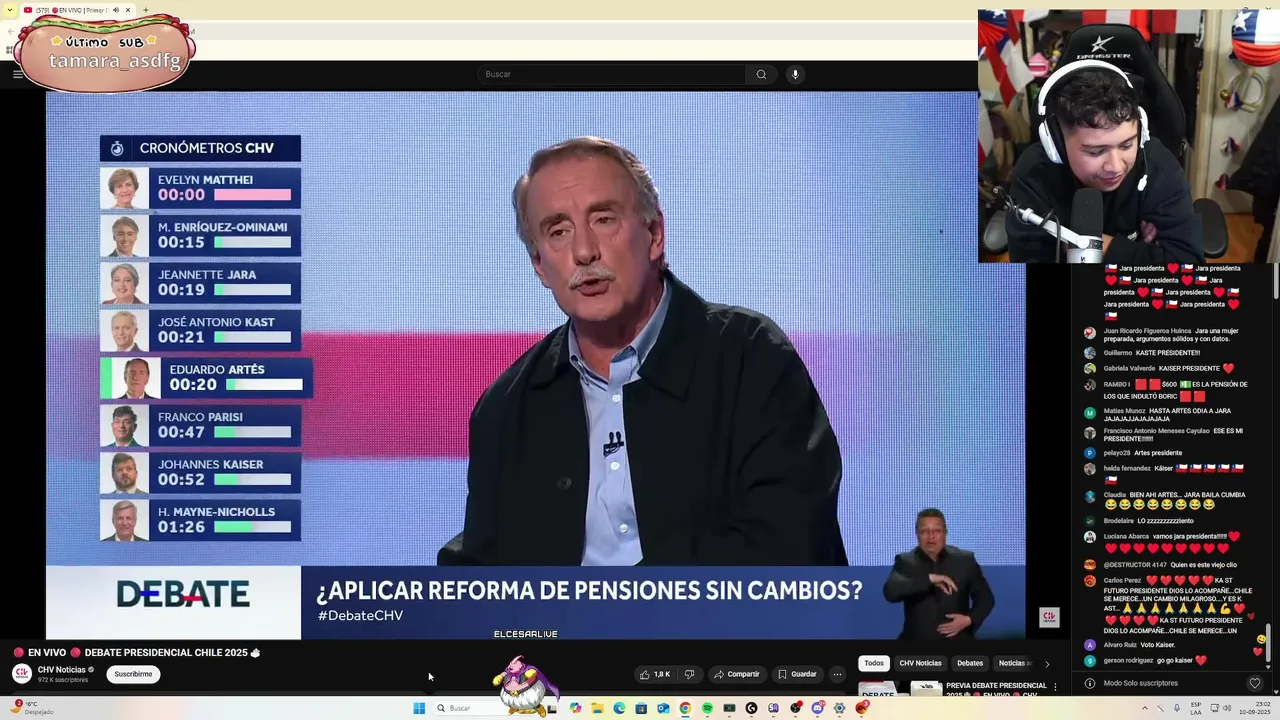1280x720 pixels.
Task: Subscribe to CHV Noticias with Suscribirme
Action: coord(133,674)
